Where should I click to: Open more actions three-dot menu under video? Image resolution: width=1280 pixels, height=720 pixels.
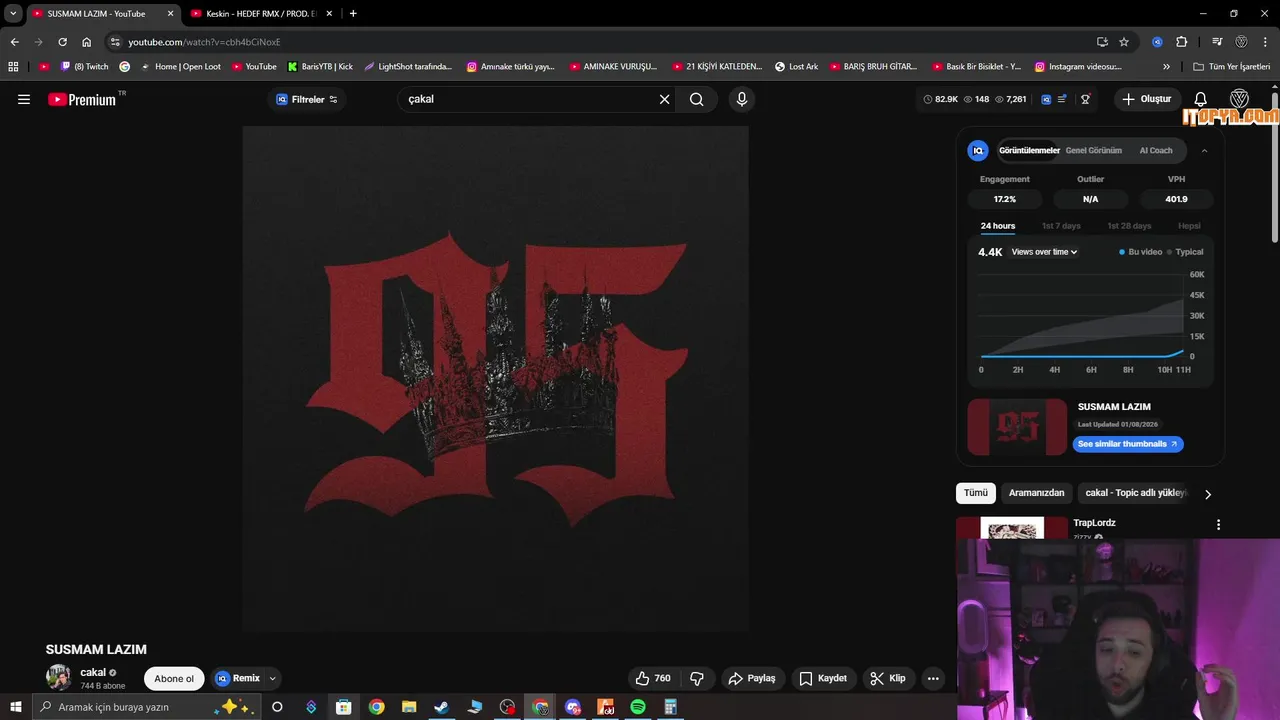(933, 678)
